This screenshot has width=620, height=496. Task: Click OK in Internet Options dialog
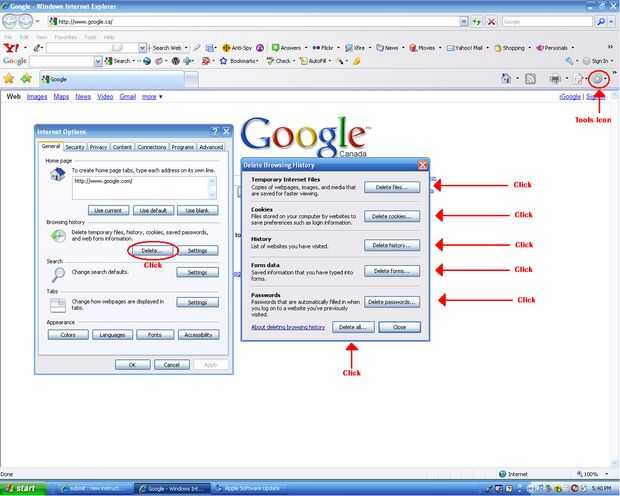(132, 365)
